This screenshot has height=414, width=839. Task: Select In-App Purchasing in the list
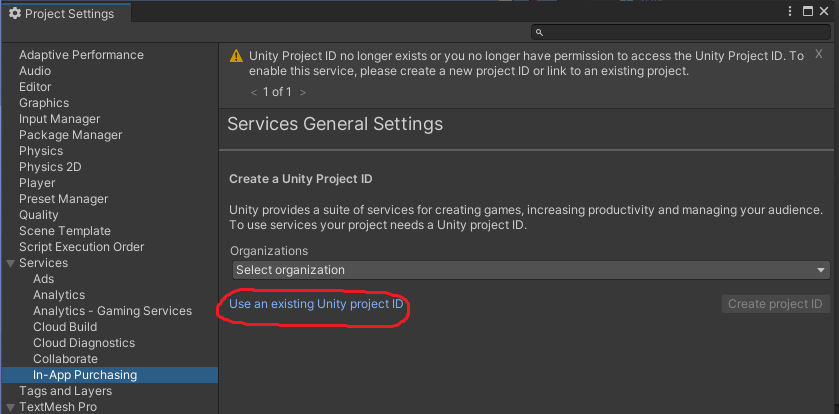(x=109, y=375)
